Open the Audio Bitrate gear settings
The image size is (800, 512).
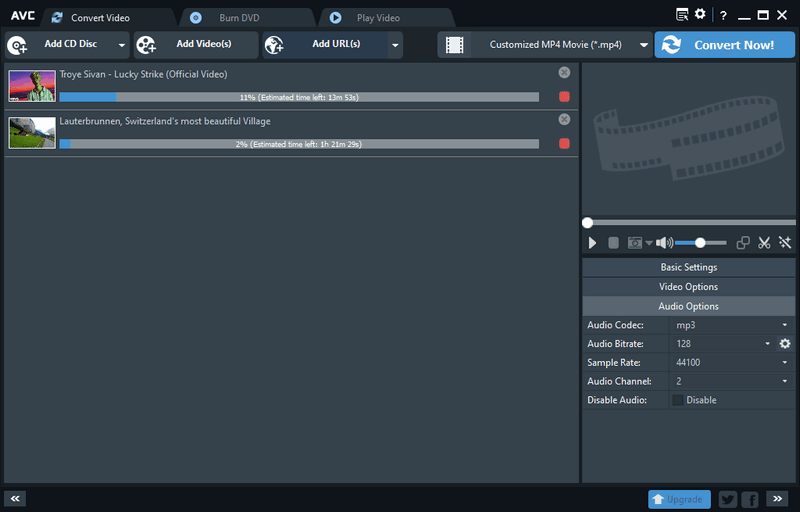(785, 344)
